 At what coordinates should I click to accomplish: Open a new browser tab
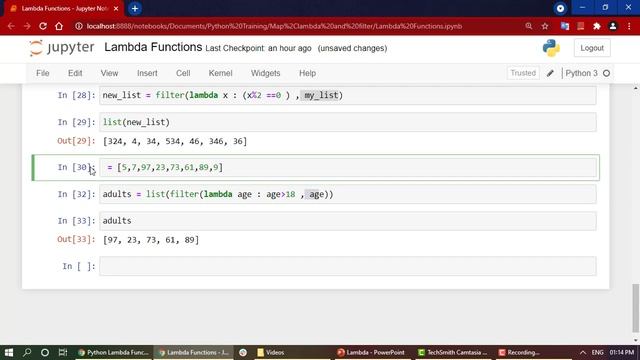click(x=135, y=9)
